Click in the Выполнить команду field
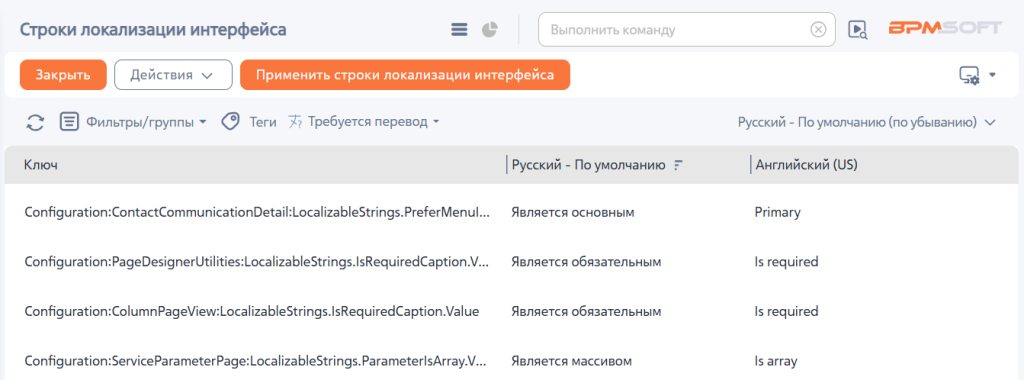1024x380 pixels. pos(676,30)
